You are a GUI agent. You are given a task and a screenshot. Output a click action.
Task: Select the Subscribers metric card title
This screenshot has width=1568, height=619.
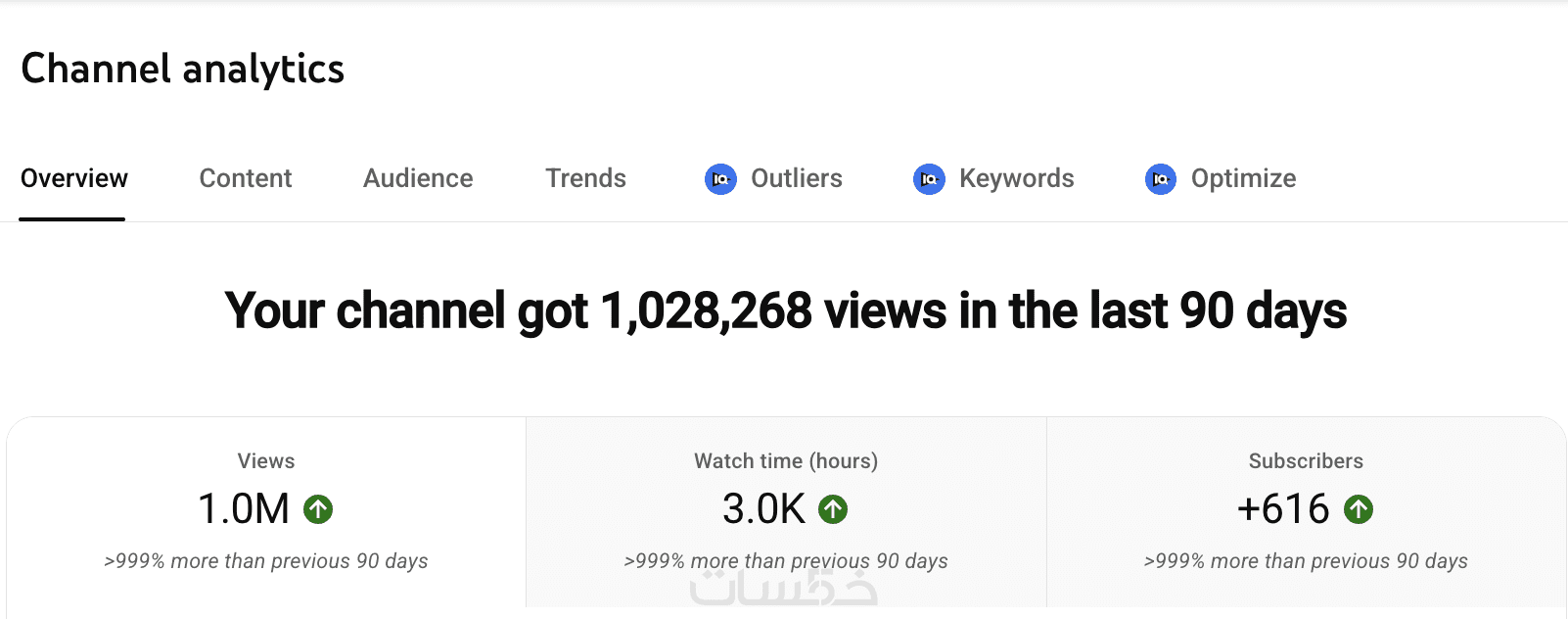(1306, 461)
